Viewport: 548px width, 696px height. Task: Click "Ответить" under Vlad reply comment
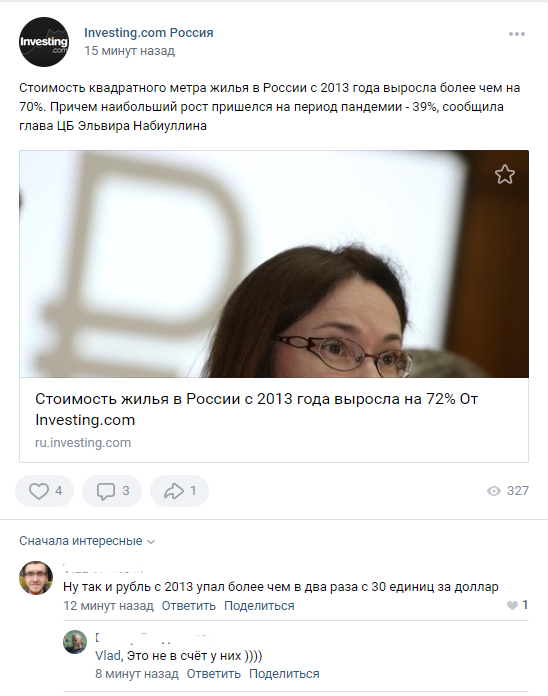[213, 674]
